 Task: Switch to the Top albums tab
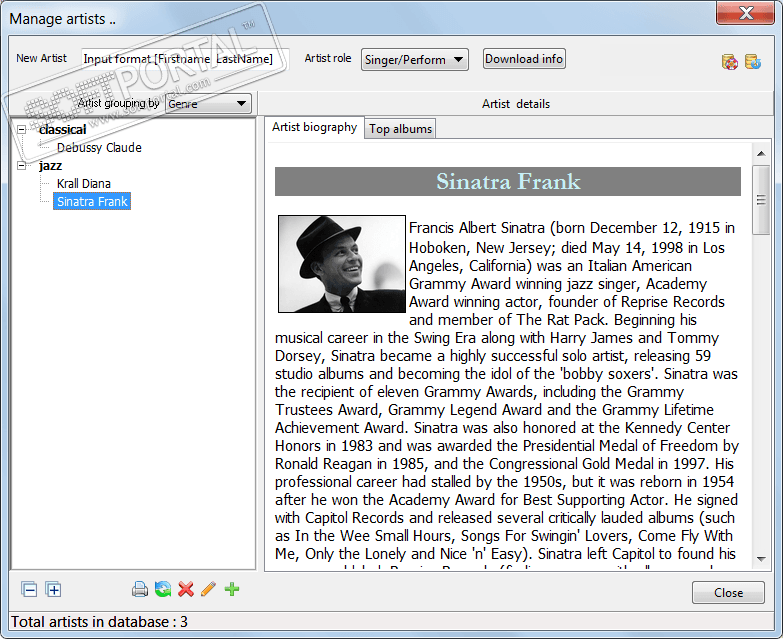(x=400, y=129)
